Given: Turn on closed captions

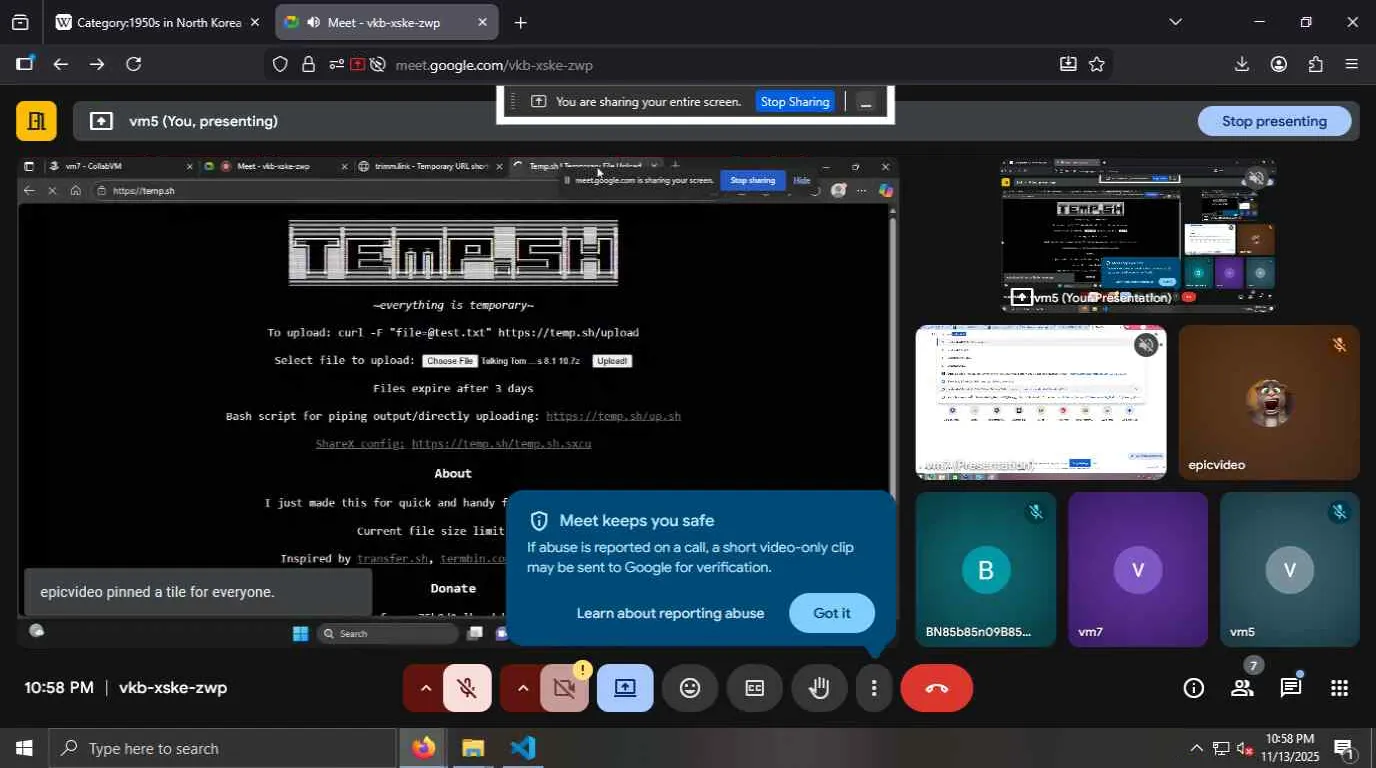Looking at the screenshot, I should pyautogui.click(x=755, y=688).
